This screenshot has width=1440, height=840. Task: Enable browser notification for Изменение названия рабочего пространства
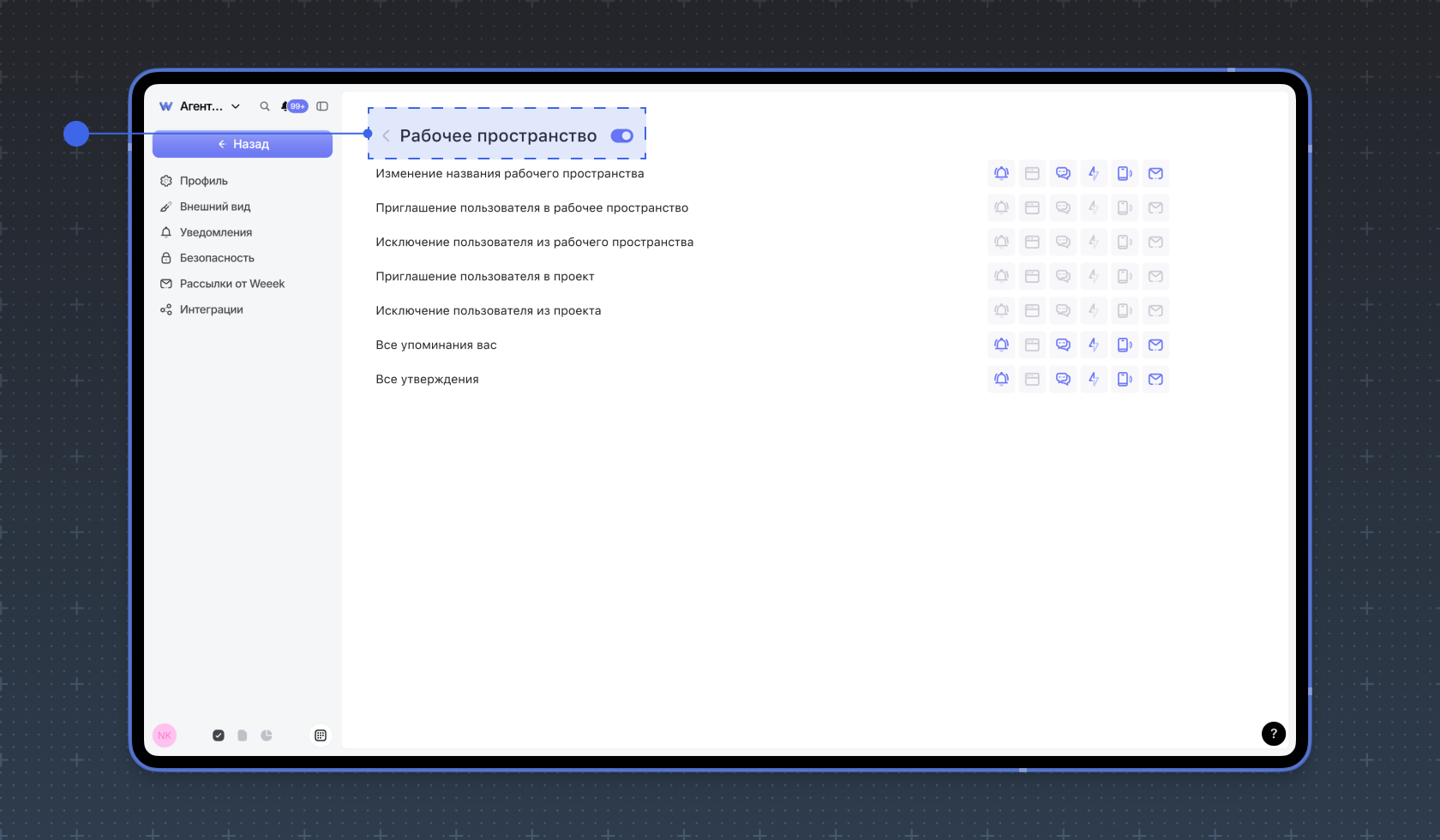click(x=1032, y=173)
